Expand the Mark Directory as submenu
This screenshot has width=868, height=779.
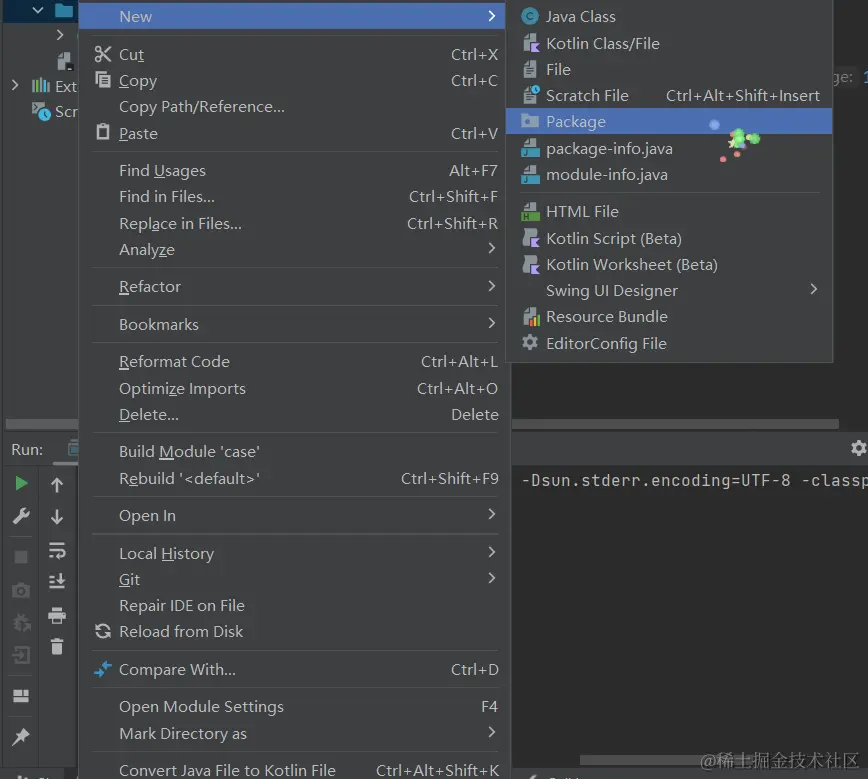(x=492, y=732)
